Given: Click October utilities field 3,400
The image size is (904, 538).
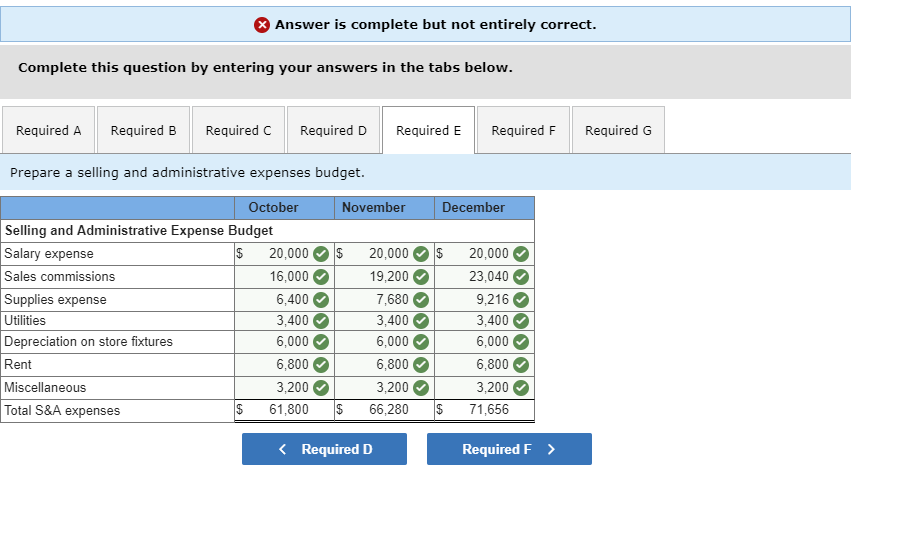Looking at the screenshot, I should click(x=284, y=321).
